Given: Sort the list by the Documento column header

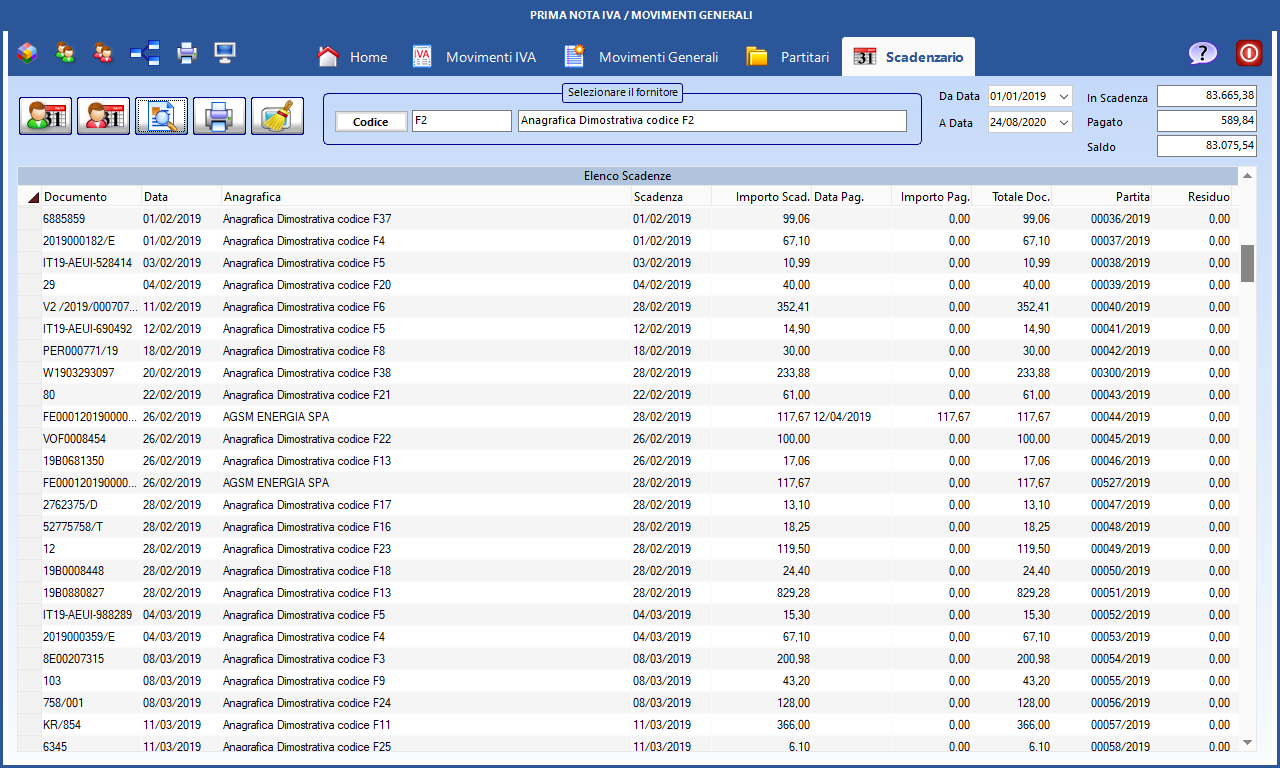Looking at the screenshot, I should pos(75,197).
